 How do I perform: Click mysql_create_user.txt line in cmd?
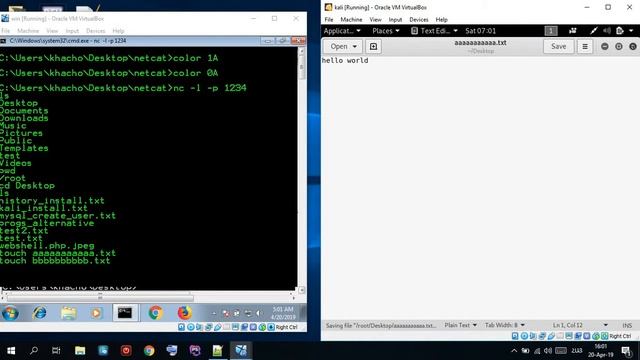(x=58, y=216)
